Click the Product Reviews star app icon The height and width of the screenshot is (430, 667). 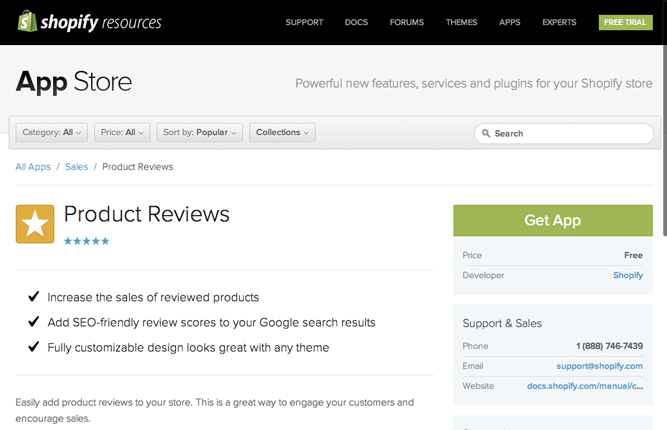[35, 224]
